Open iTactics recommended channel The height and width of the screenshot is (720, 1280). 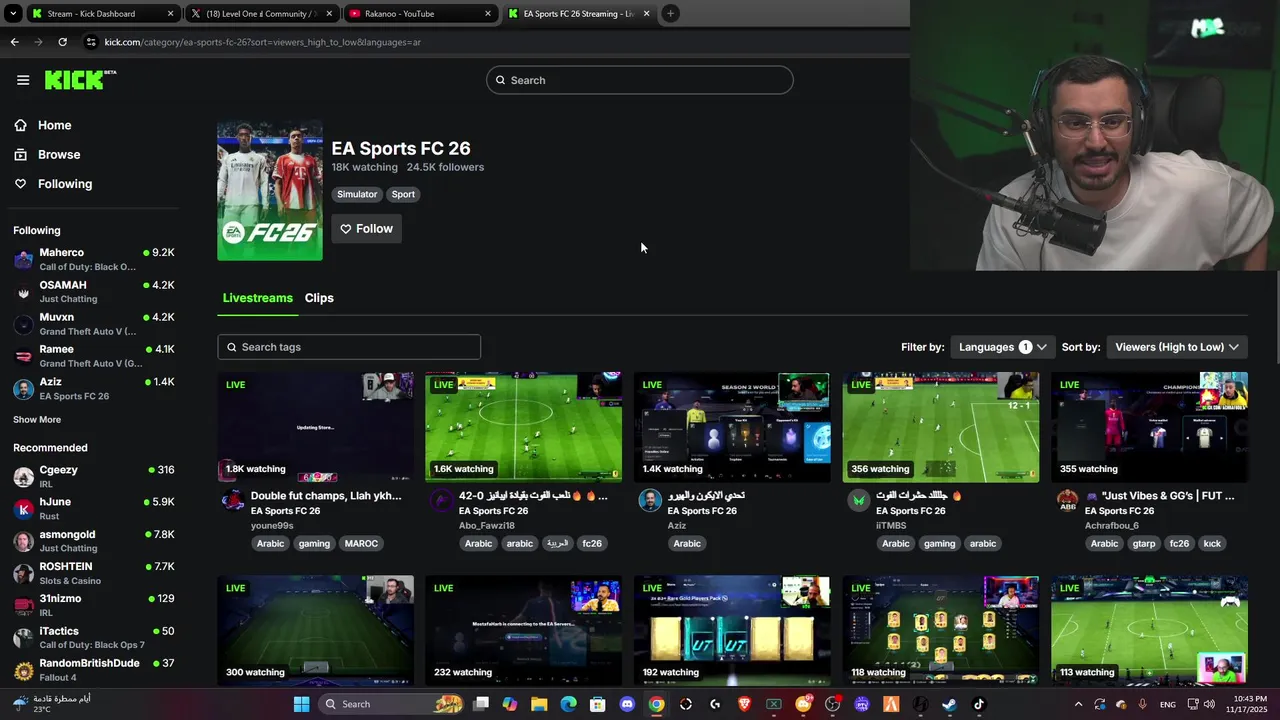[94, 638]
